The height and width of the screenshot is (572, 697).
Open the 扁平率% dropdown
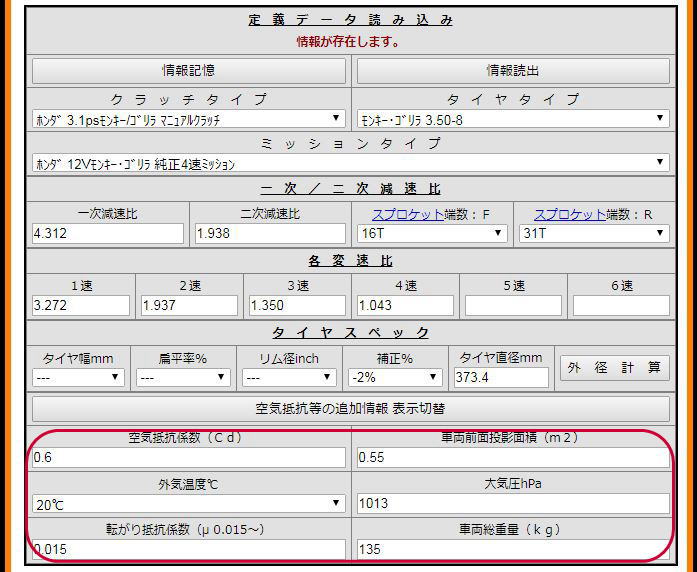tap(184, 378)
